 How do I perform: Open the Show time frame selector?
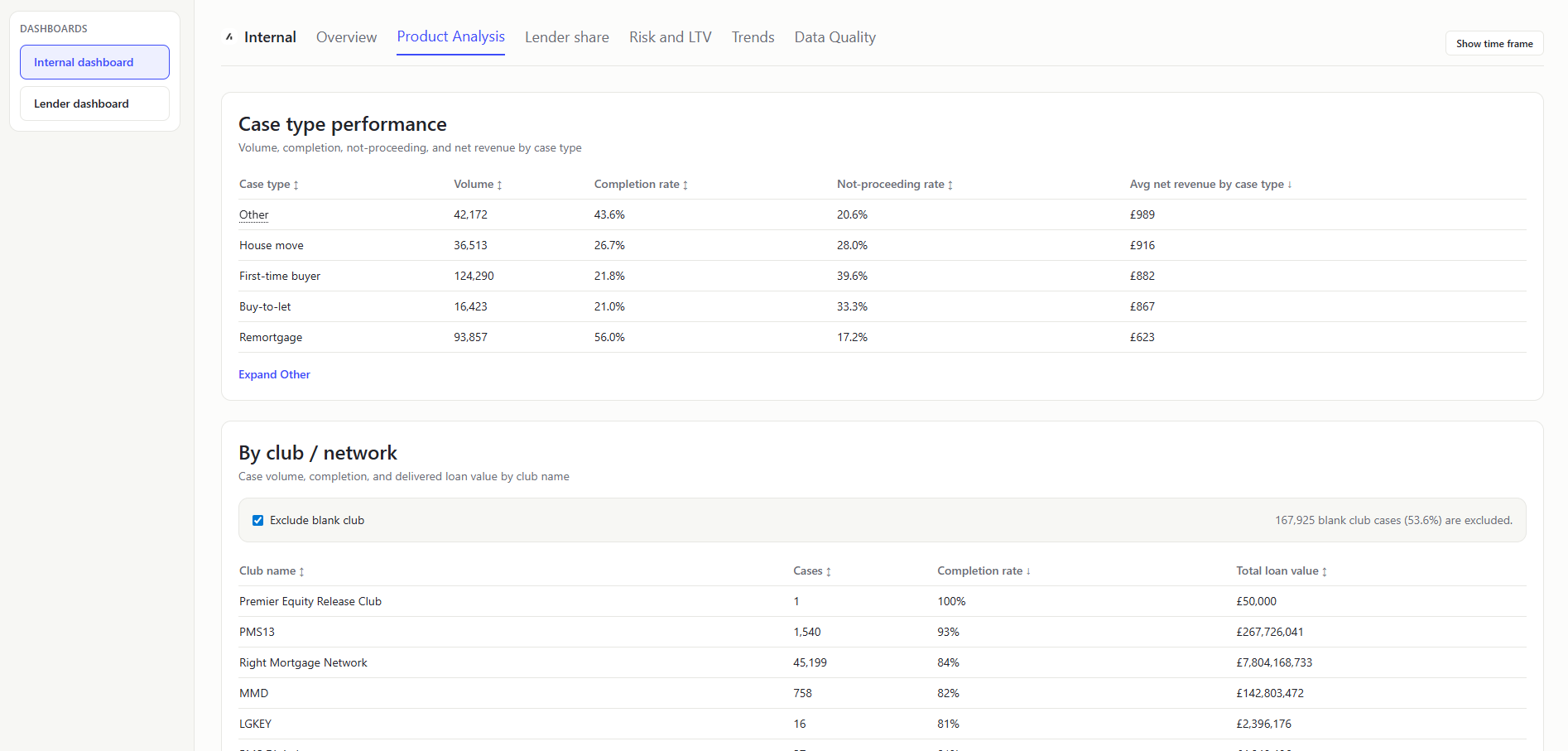(1493, 43)
